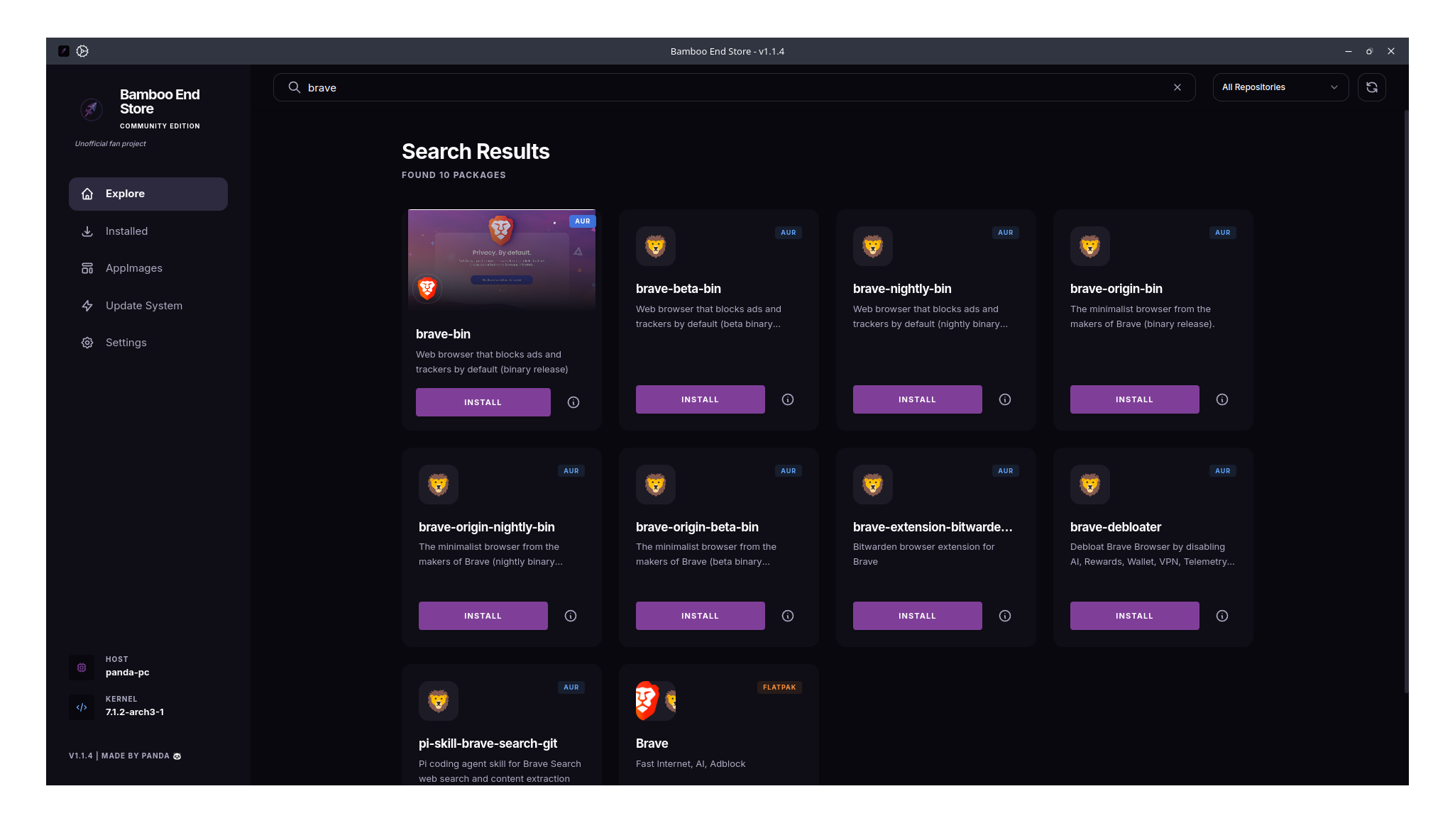
Task: Click the 'FOUND 10 PACKAGES' text
Action: point(454,175)
